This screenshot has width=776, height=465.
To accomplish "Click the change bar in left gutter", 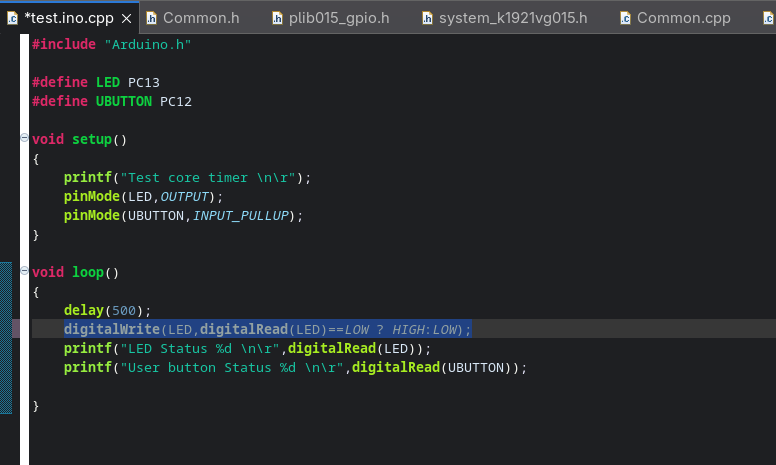I will (6, 338).
